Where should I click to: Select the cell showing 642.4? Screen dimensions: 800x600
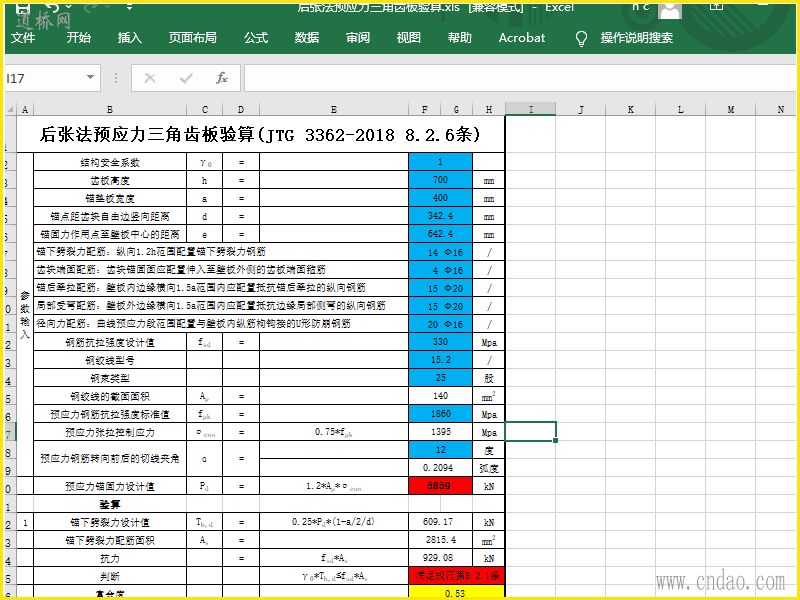point(440,234)
